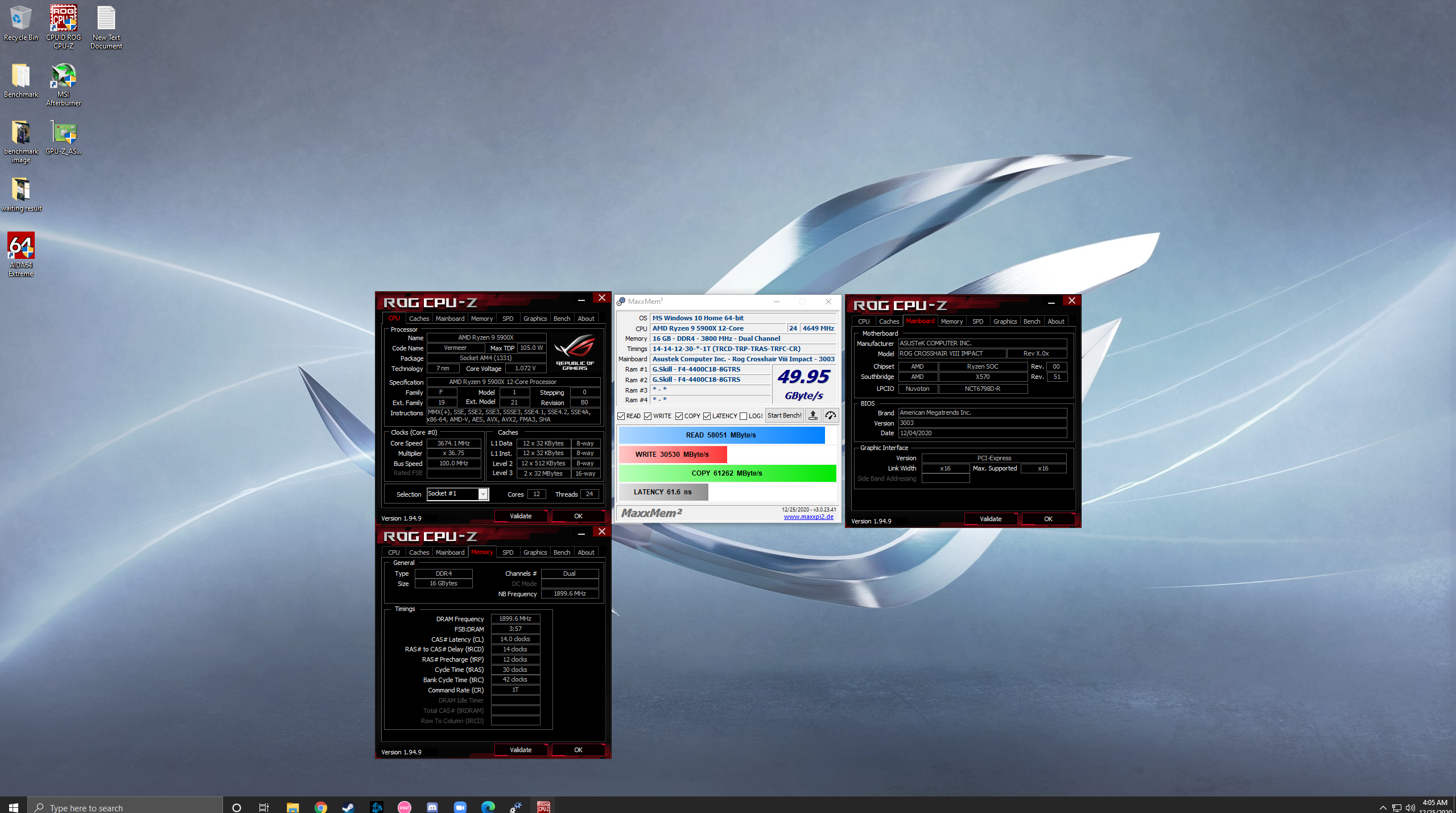Uncheck the LATENCY test checkbox
The width and height of the screenshot is (1456, 813).
707,416
